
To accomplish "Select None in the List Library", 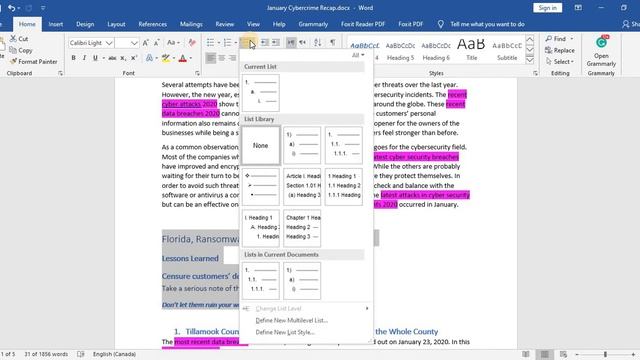I will 260,145.
